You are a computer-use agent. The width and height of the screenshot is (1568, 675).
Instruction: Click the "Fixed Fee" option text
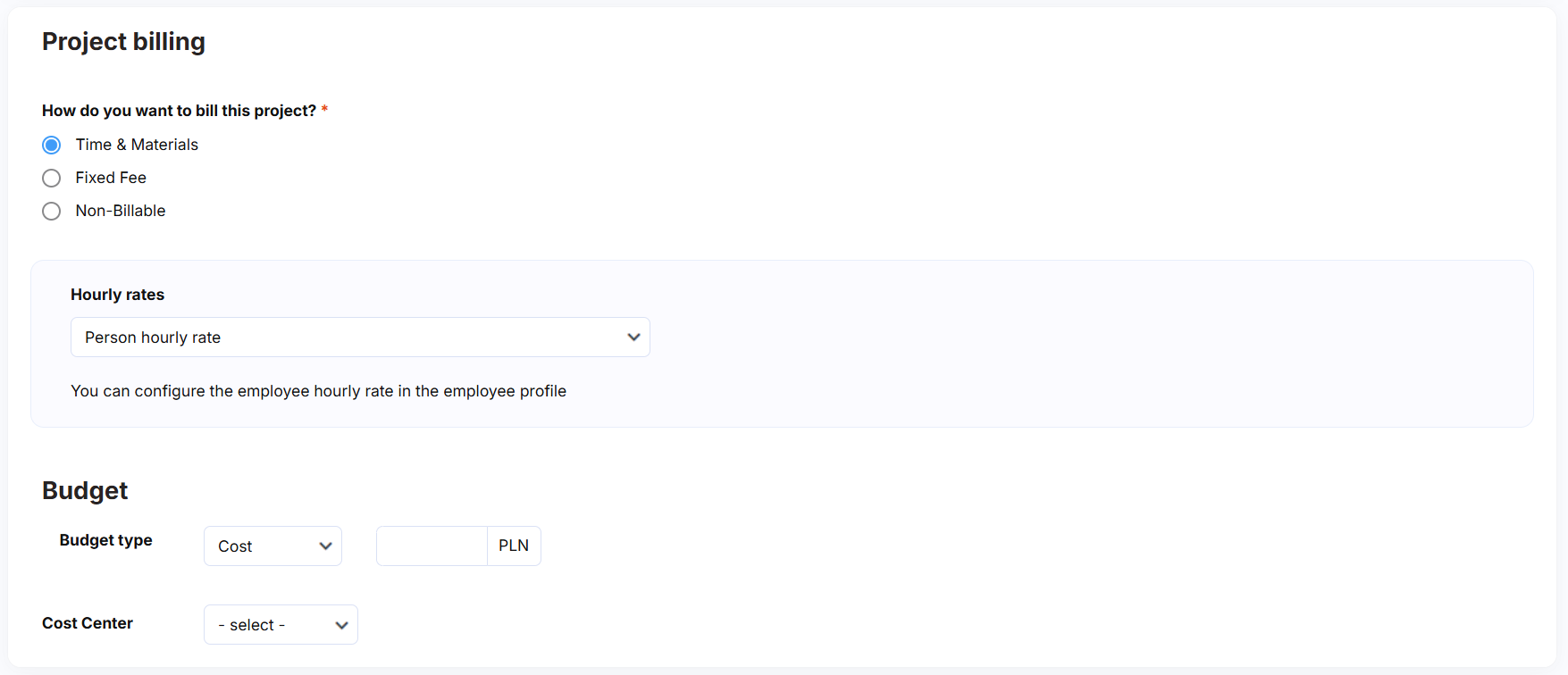point(111,178)
